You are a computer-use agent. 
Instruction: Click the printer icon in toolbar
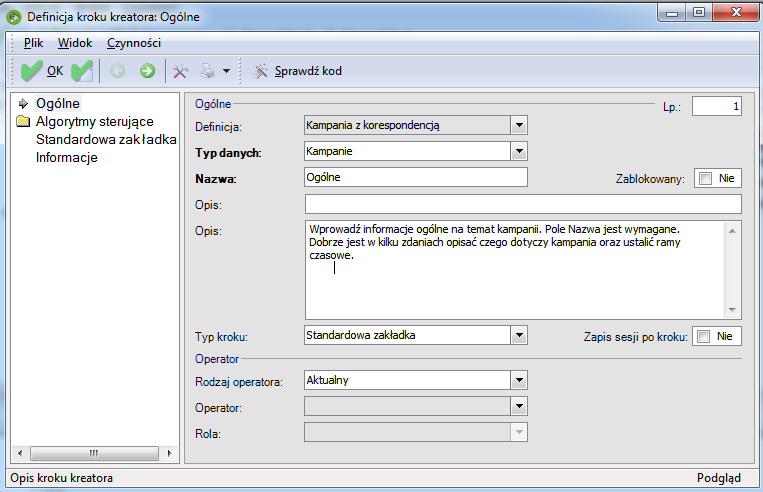tap(208, 71)
